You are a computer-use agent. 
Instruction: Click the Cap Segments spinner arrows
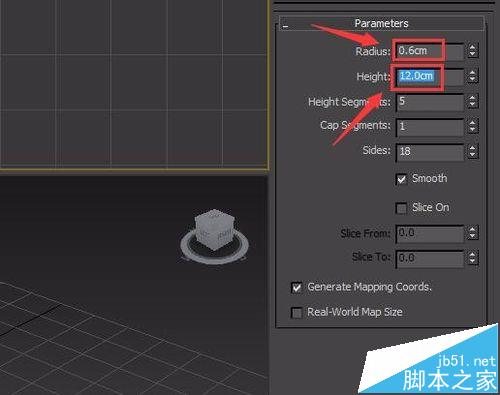[x=472, y=126]
